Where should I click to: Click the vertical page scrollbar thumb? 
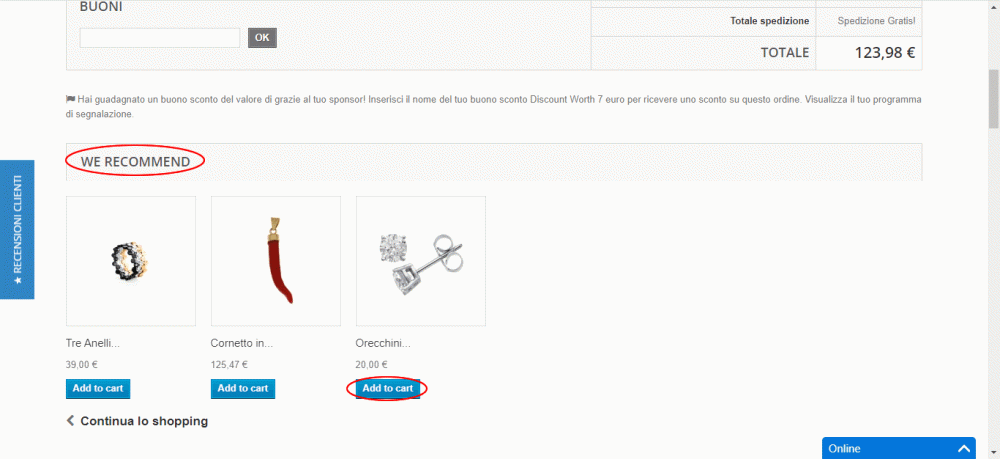(994, 99)
